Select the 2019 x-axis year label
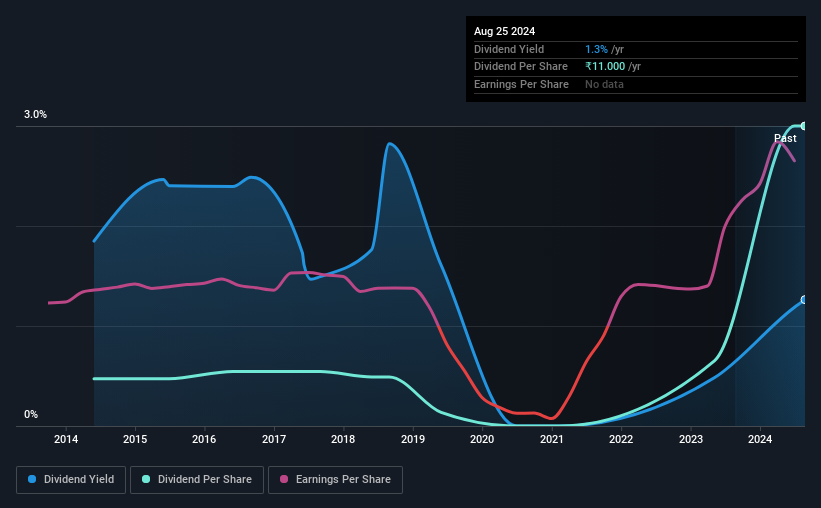Screen dimensions: 821x508 (x=413, y=439)
